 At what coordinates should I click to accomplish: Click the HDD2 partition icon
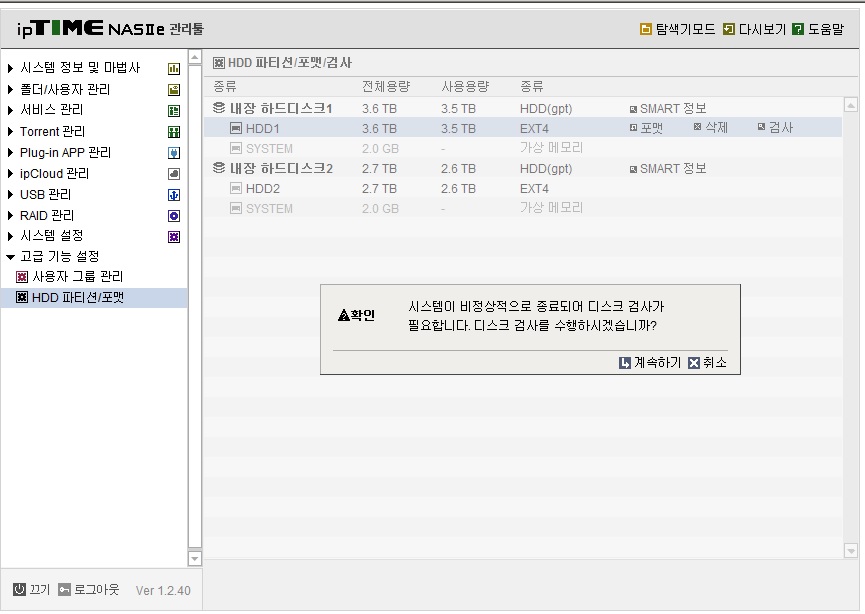pos(236,188)
